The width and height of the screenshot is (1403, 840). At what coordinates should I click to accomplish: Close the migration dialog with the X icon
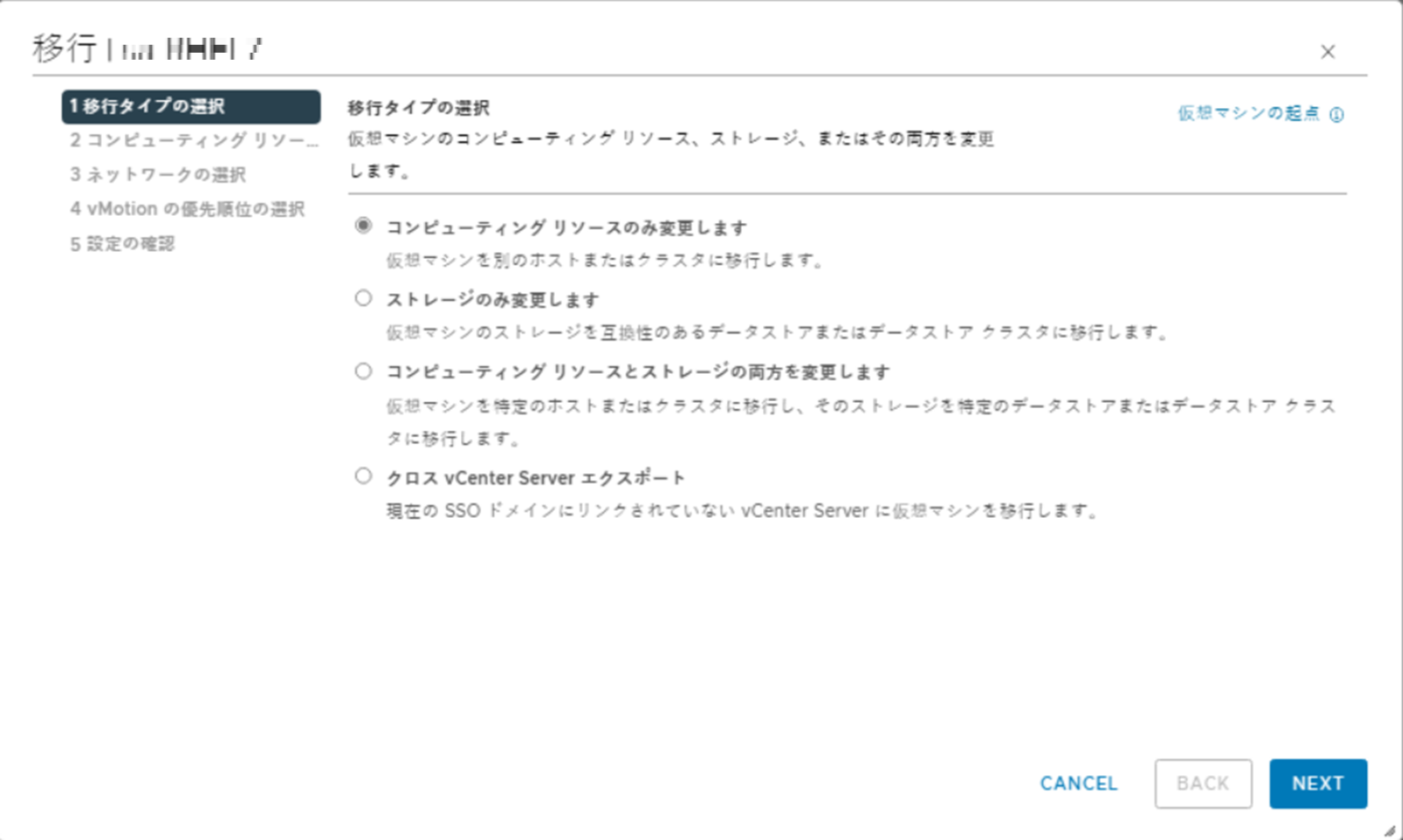coord(1327,52)
